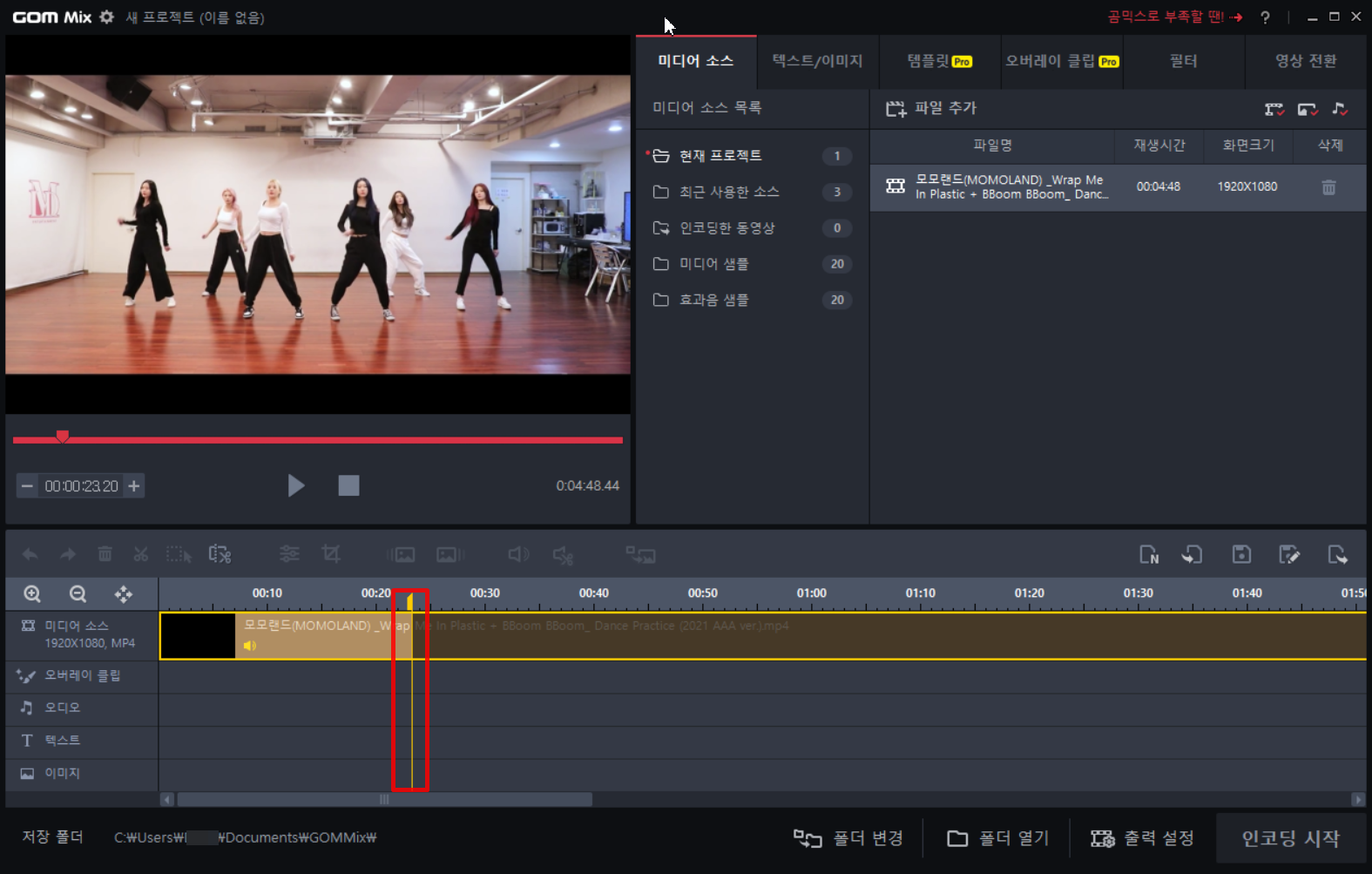This screenshot has height=874, width=1372.
Task: Click the 파일 추가 button
Action: click(931, 108)
